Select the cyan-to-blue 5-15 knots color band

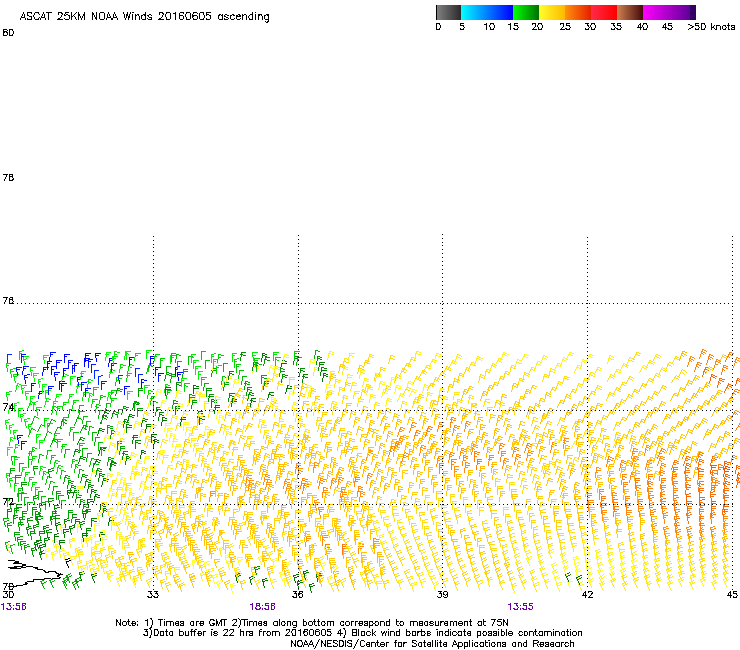click(487, 12)
